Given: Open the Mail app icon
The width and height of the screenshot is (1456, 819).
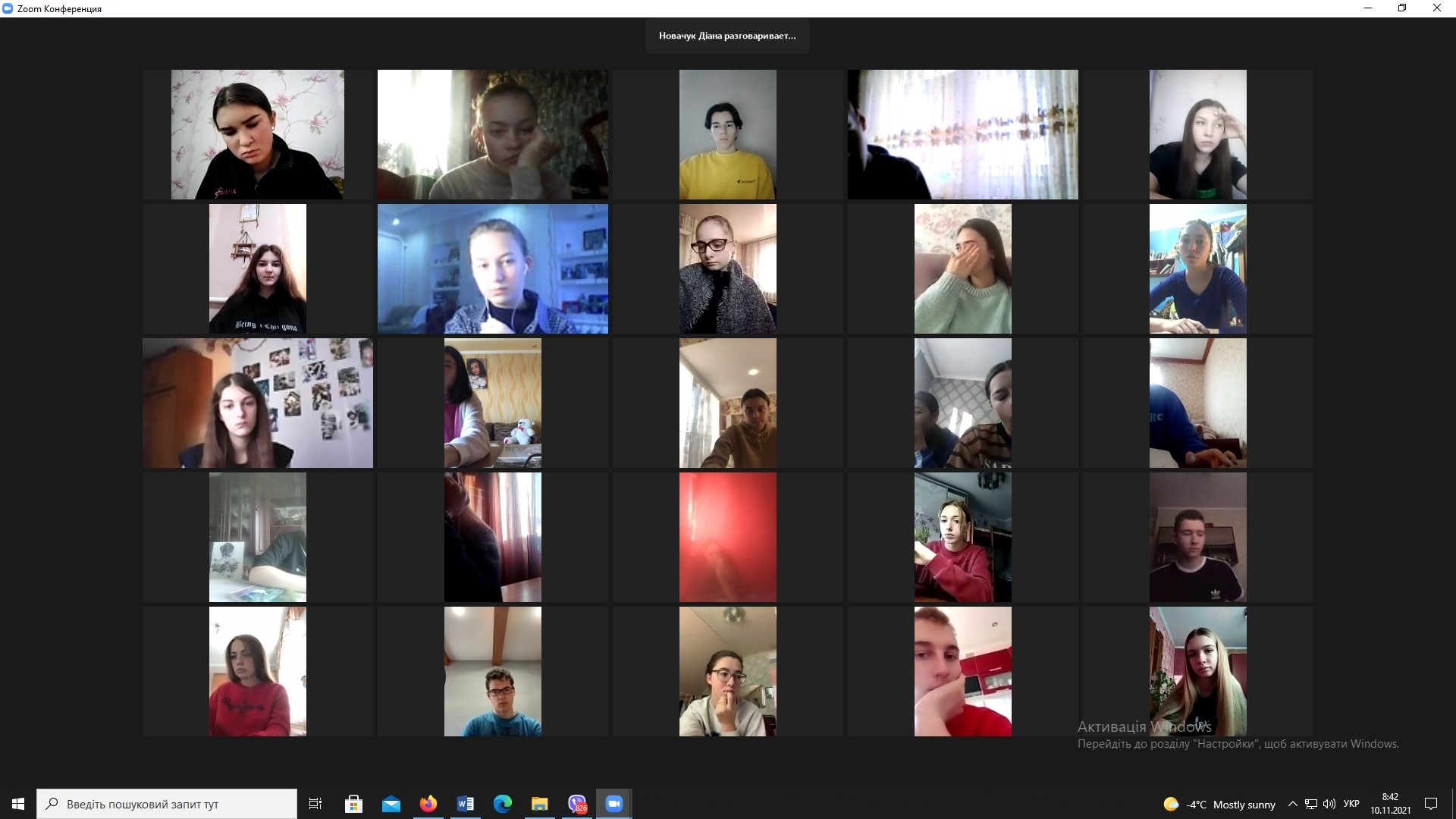Looking at the screenshot, I should pyautogui.click(x=391, y=804).
